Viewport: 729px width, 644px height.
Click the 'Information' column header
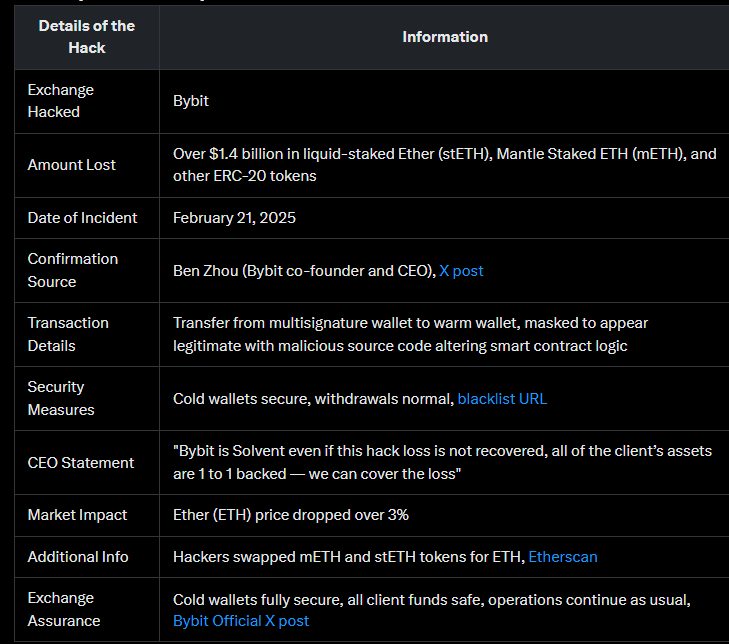(x=445, y=37)
